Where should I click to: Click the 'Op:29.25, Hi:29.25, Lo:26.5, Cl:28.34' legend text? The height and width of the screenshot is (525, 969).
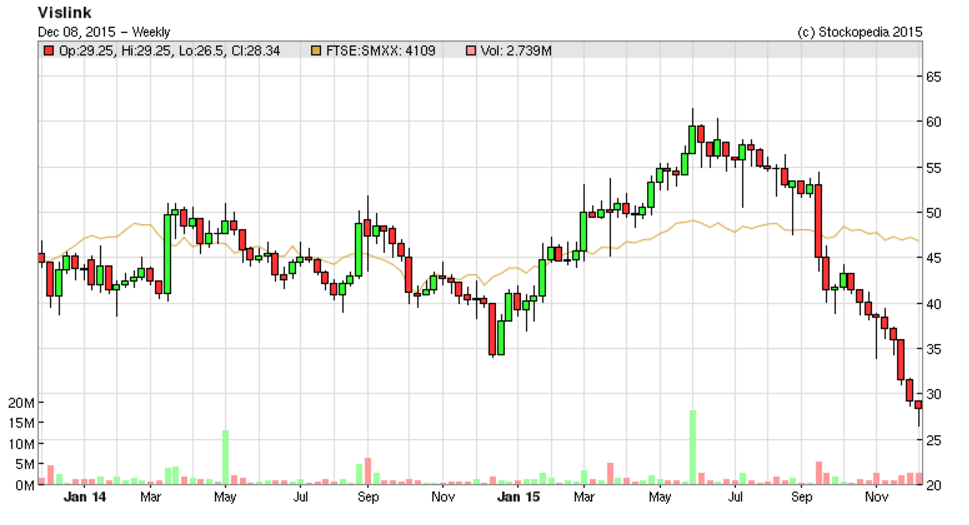(x=169, y=51)
